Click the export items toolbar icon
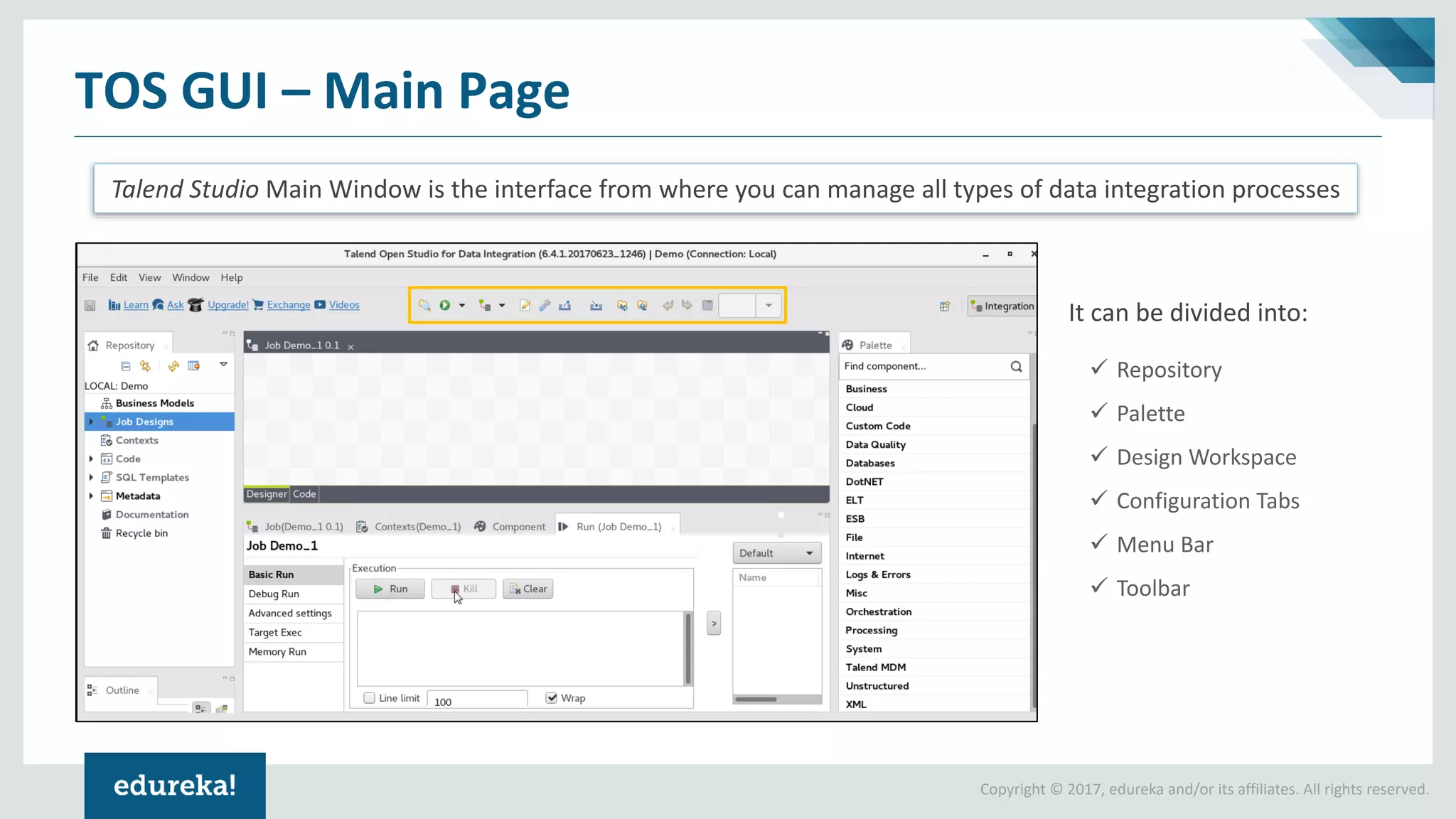Screen dimensions: 1456x819 tap(565, 305)
